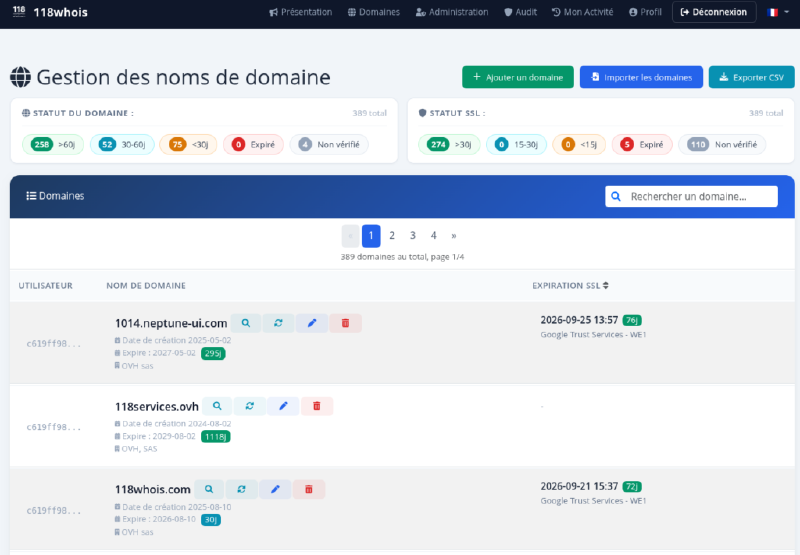Open the Domaines menu
The height and width of the screenshot is (555, 800).
[x=373, y=12]
